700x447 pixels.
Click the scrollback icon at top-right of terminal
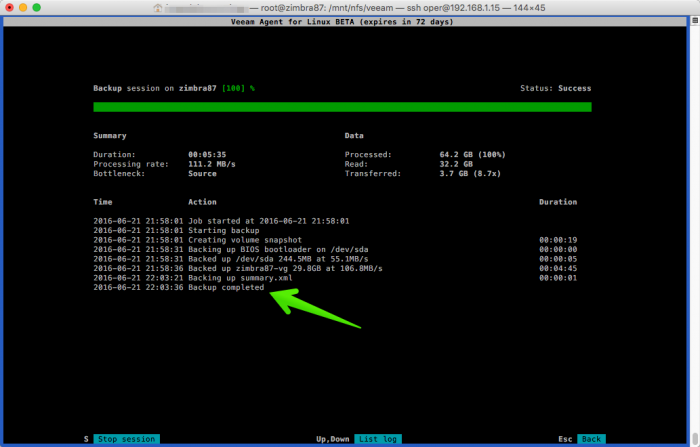[695, 21]
